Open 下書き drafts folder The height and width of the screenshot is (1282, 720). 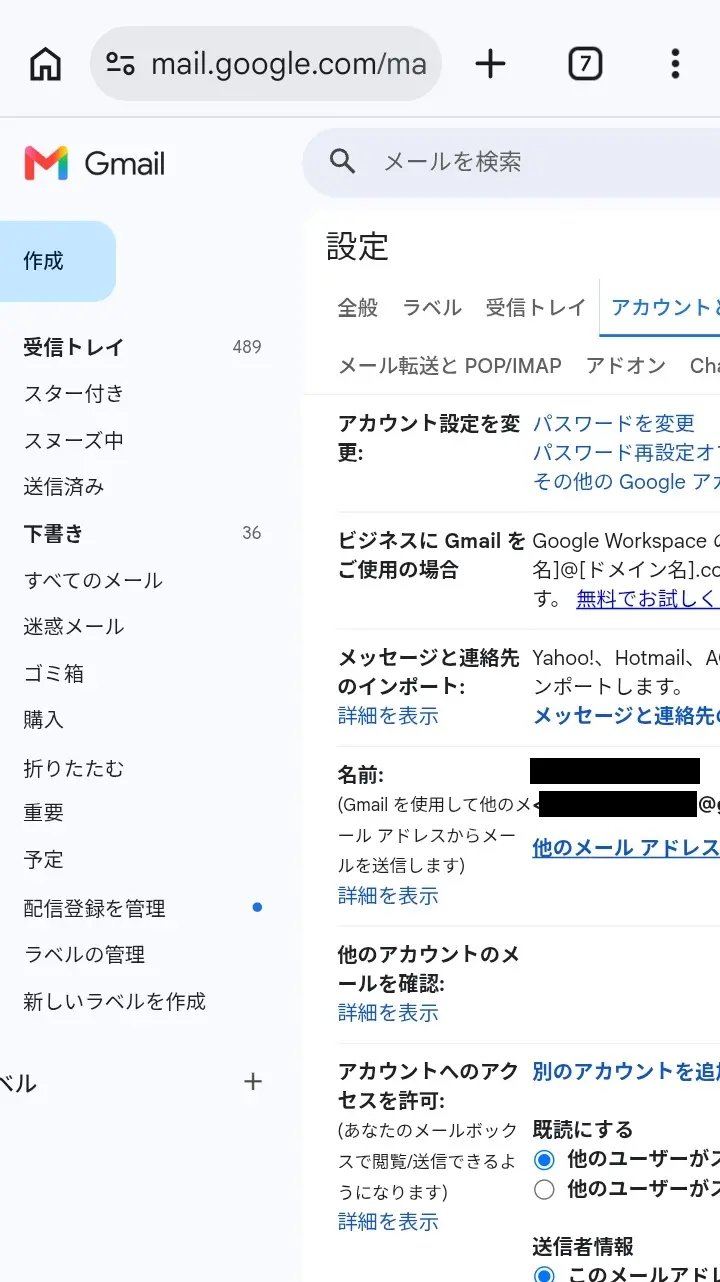54,533
